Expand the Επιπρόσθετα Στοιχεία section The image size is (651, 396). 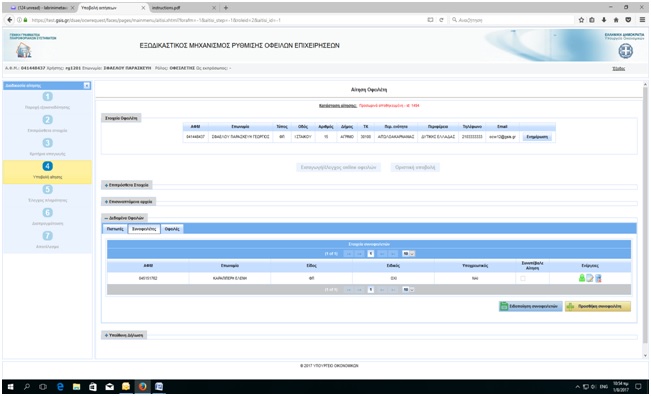pyautogui.click(x=127, y=185)
